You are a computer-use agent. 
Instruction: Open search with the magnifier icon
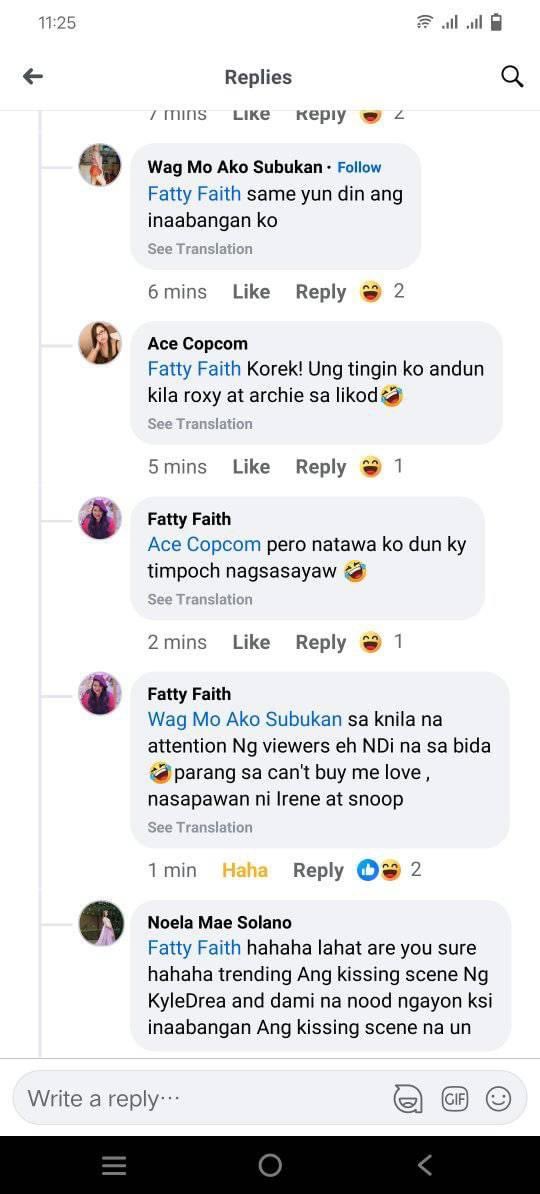coord(513,77)
